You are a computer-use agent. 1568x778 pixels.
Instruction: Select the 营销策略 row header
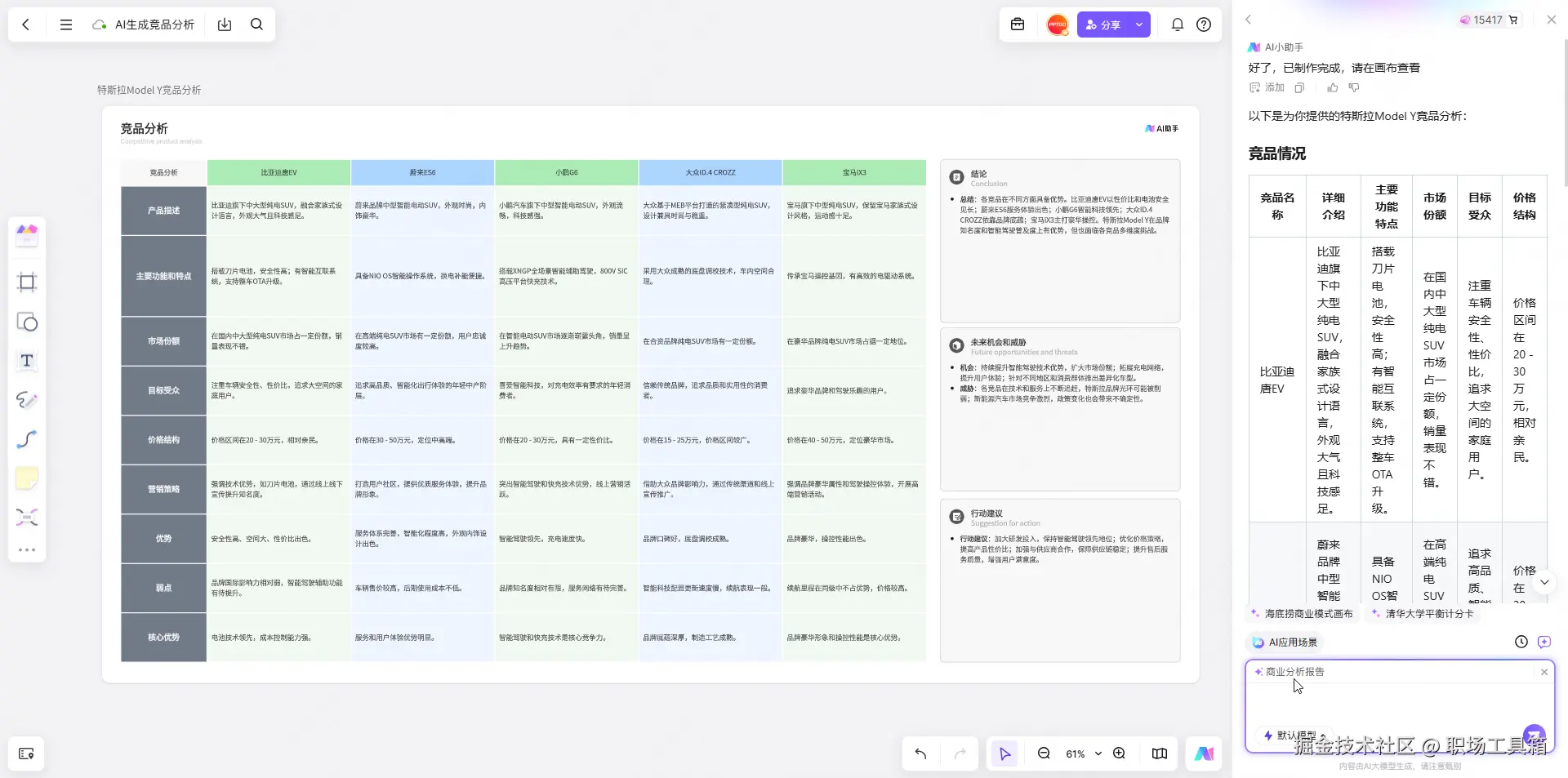coord(163,489)
